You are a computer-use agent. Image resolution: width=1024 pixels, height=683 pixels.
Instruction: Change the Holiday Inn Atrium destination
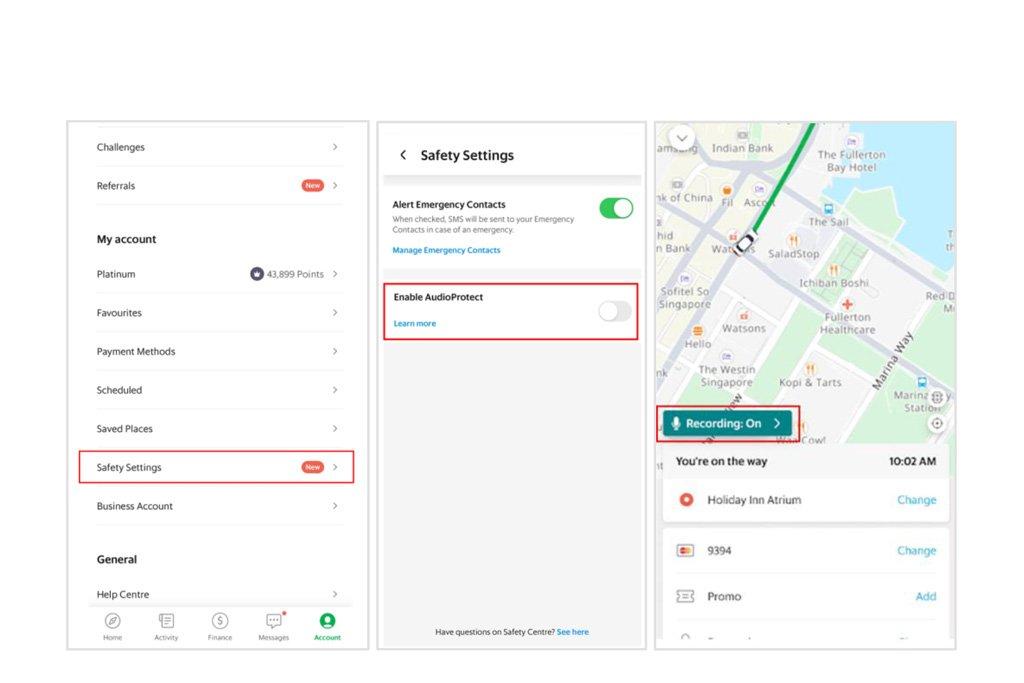click(916, 500)
